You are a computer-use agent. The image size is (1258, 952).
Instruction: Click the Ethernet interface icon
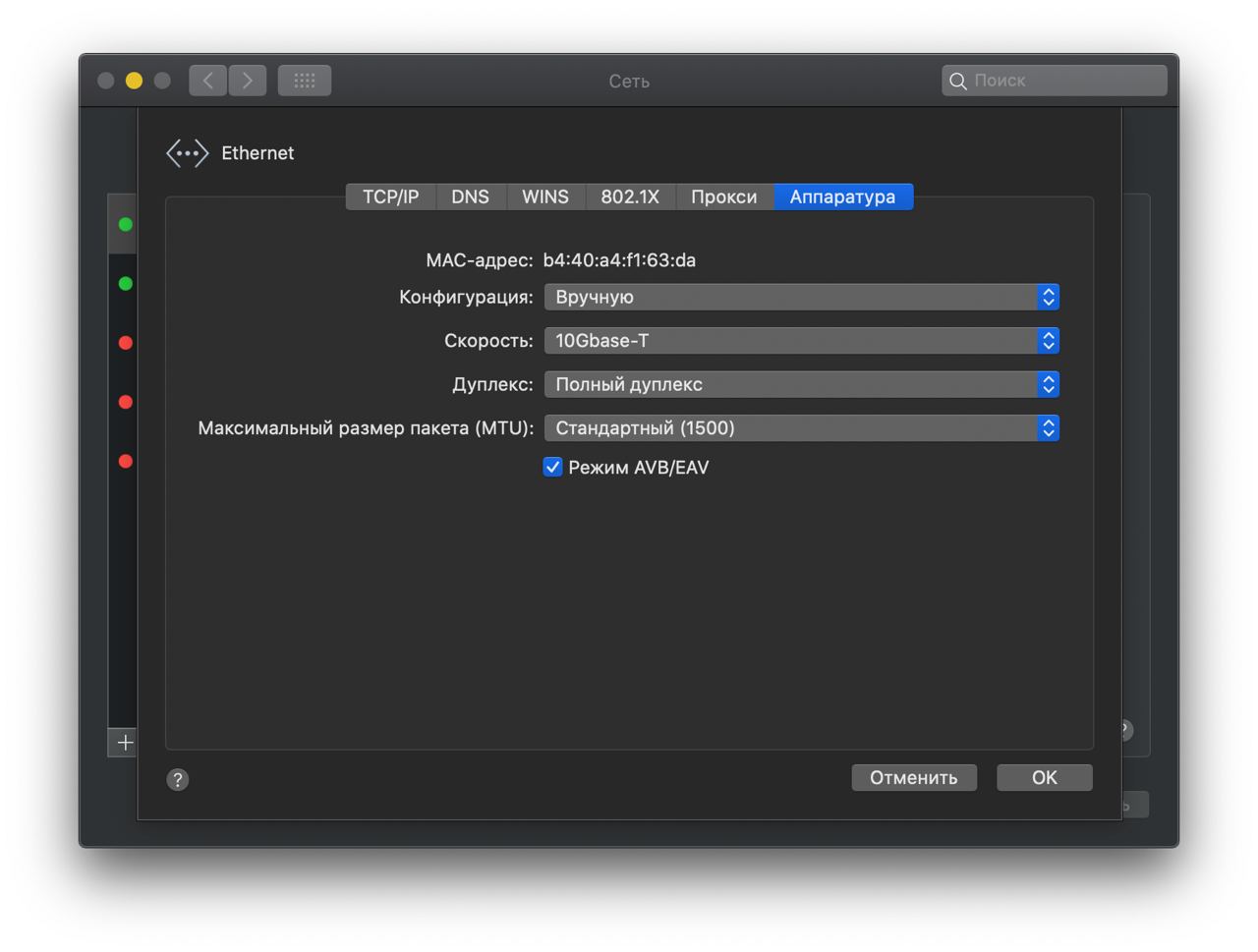click(187, 153)
